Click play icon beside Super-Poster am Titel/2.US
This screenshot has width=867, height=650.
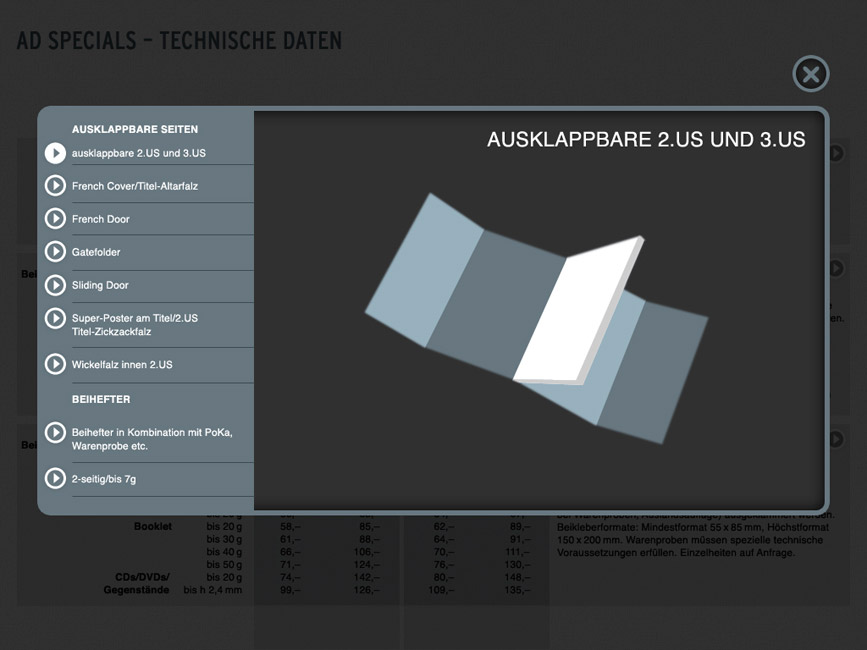click(x=55, y=318)
